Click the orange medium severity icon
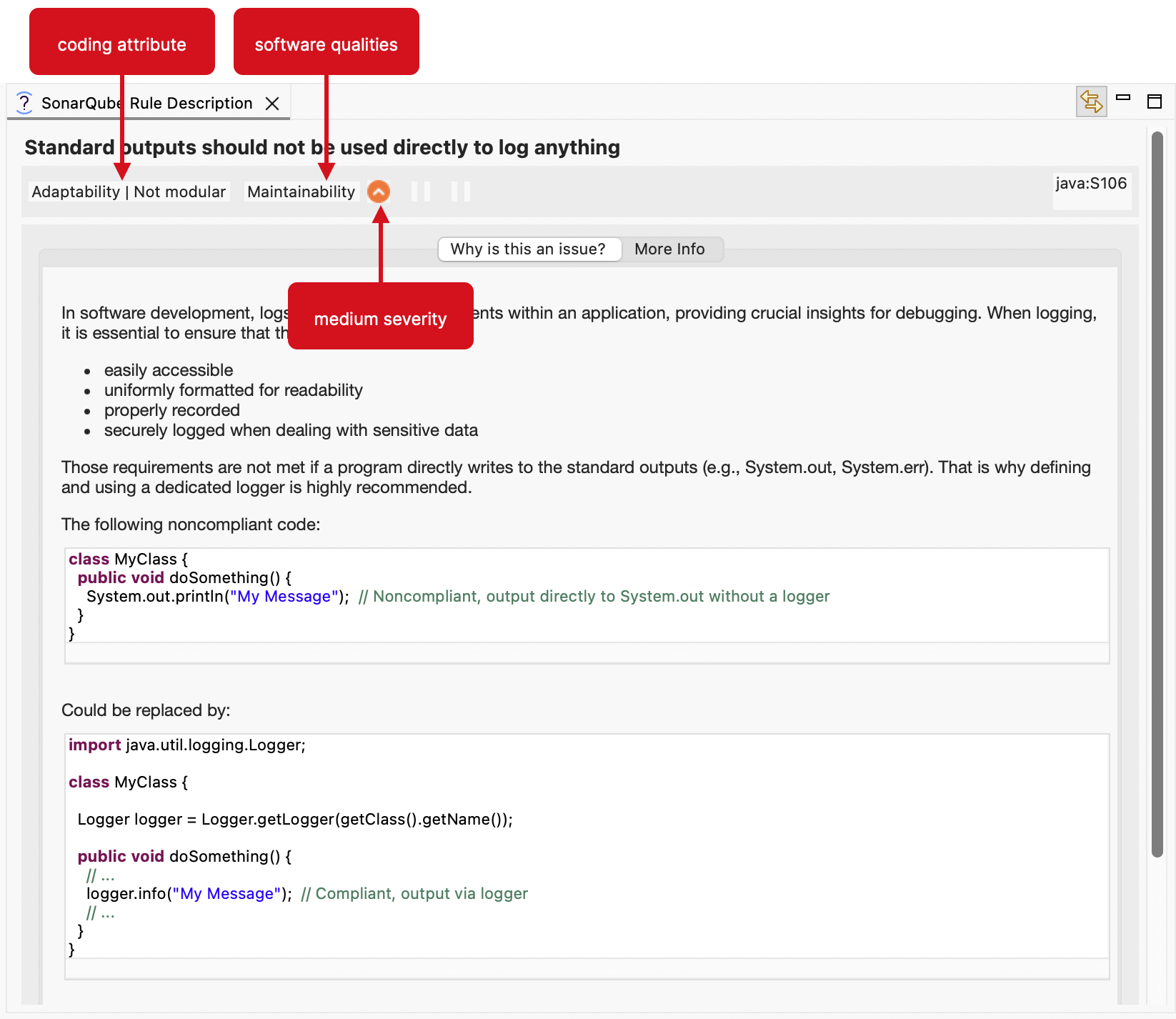Image resolution: width=1176 pixels, height=1019 pixels. click(379, 192)
